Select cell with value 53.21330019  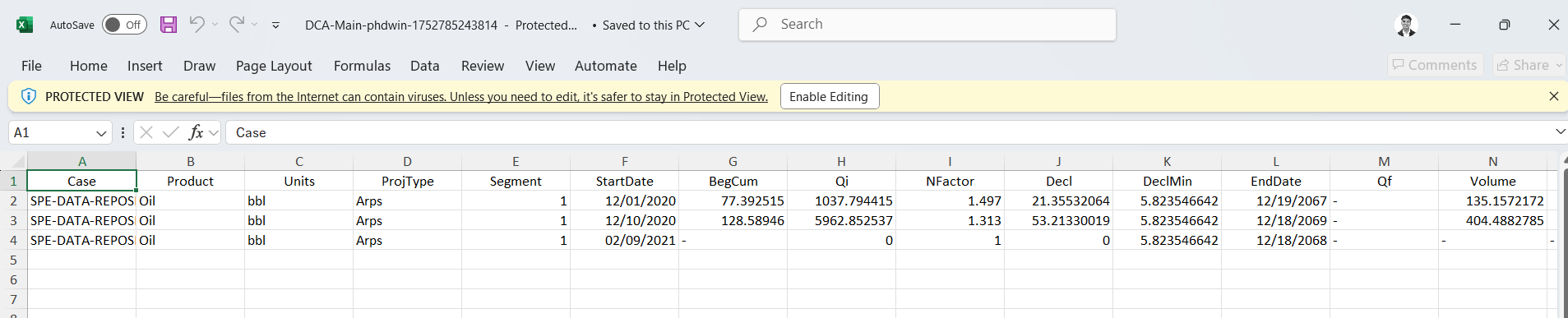point(1059,220)
